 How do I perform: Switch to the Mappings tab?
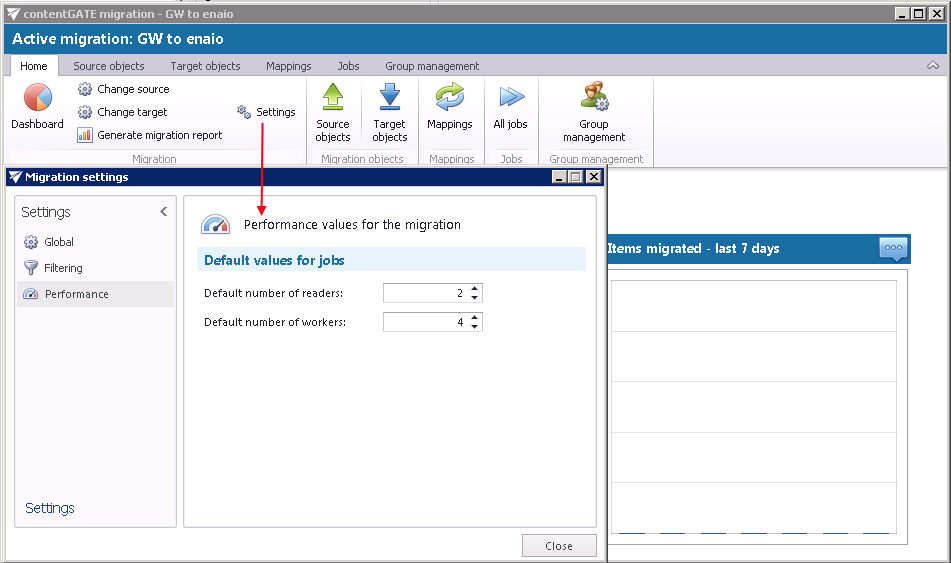pos(288,66)
